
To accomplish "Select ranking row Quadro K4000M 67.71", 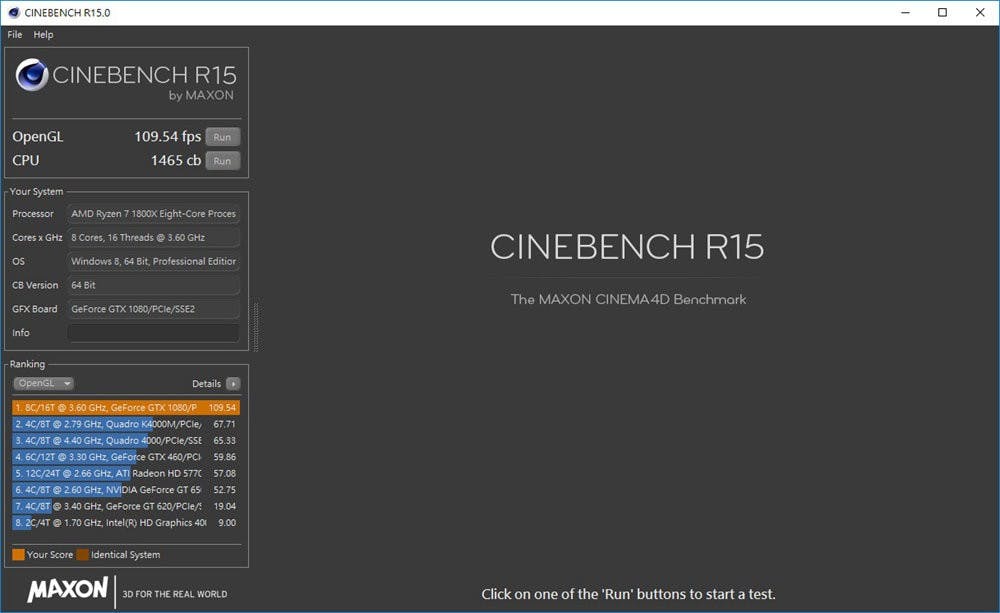I will coord(126,424).
